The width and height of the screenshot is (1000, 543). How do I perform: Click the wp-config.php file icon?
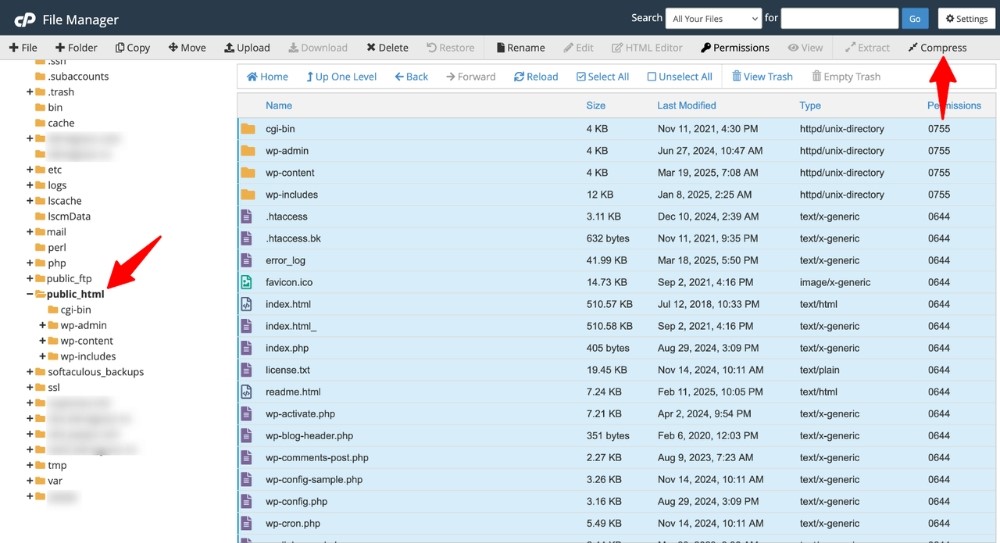click(247, 502)
